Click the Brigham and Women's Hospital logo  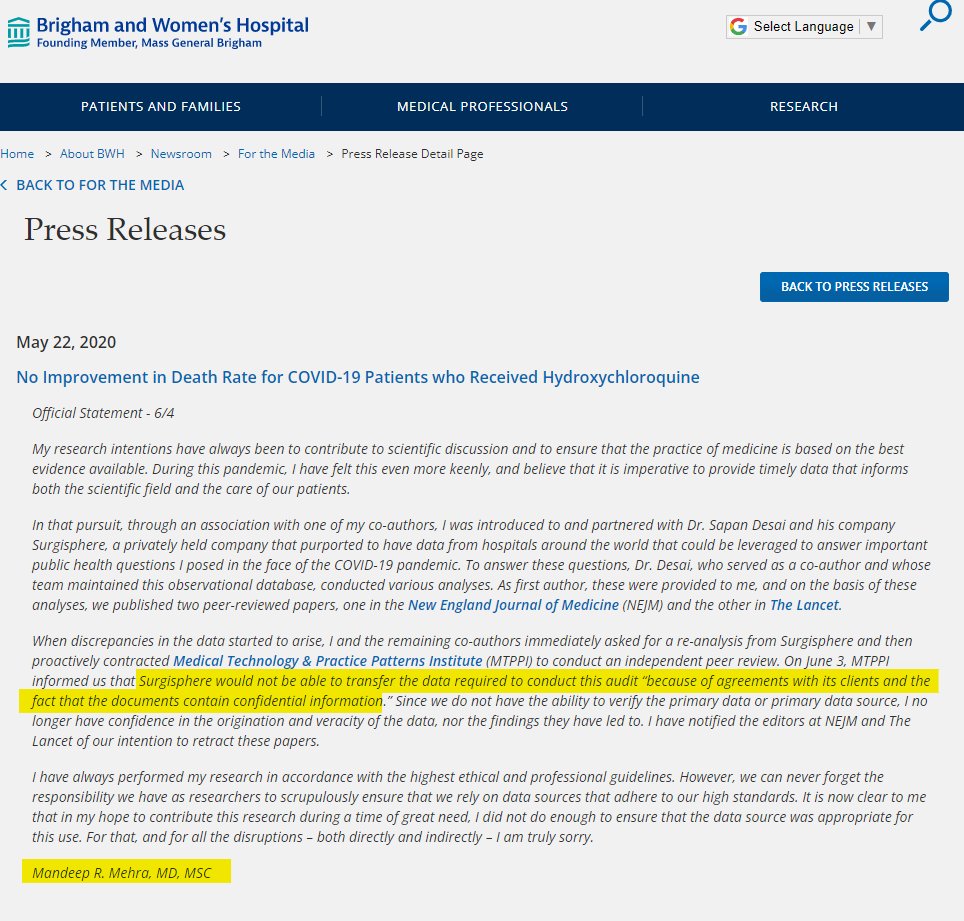point(157,31)
